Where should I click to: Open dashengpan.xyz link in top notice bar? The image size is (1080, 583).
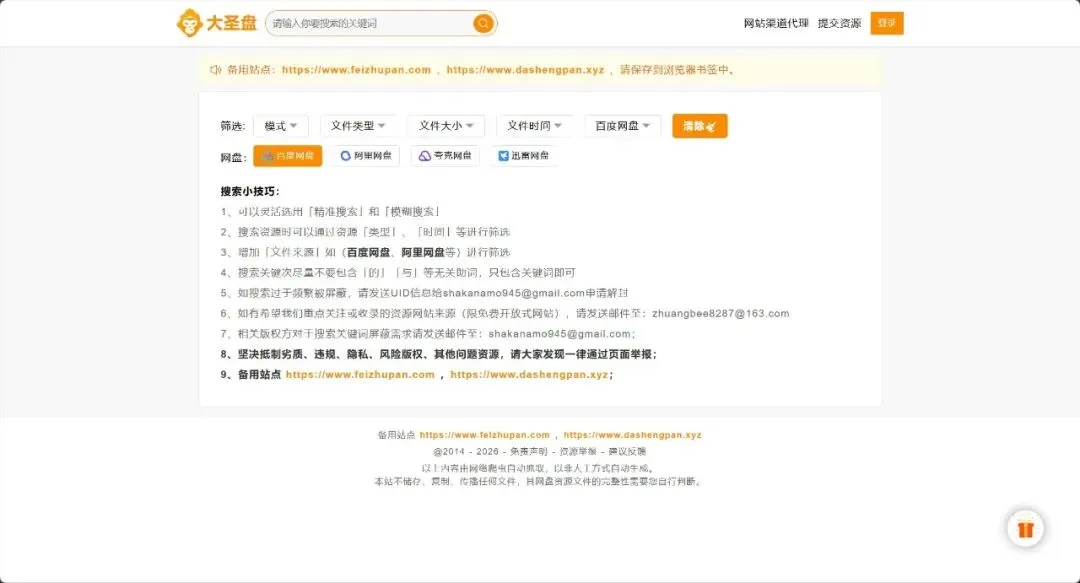click(525, 70)
